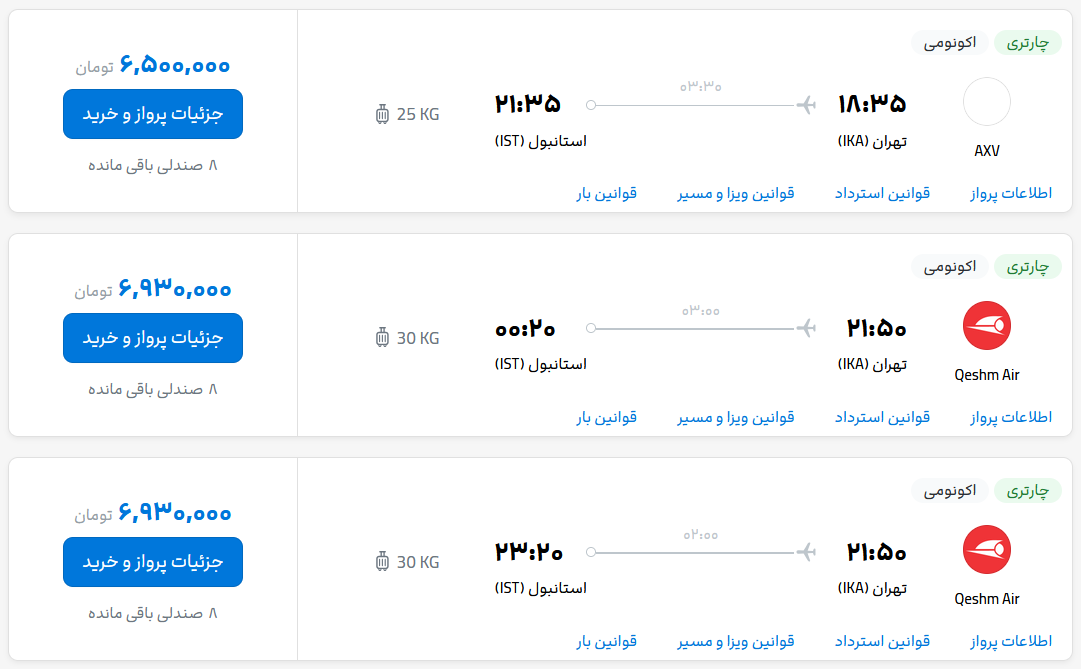Click the Qeshm Air logo on the 23:20 arrival flight
Screen dimensions: 1081x669
[987, 550]
